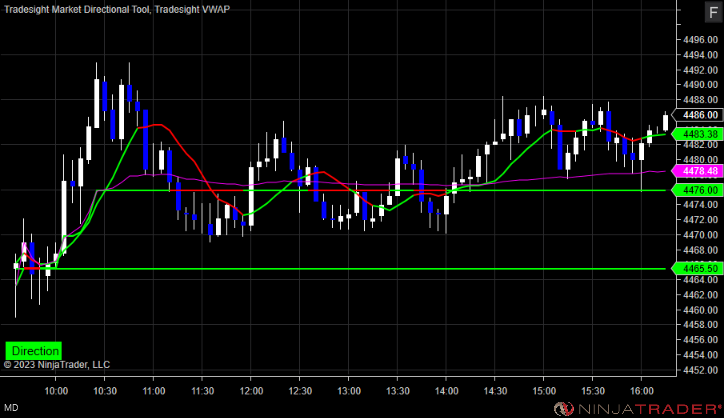Click the 4472.00 price axis label
Screen dimensions: 724x418
700,219
